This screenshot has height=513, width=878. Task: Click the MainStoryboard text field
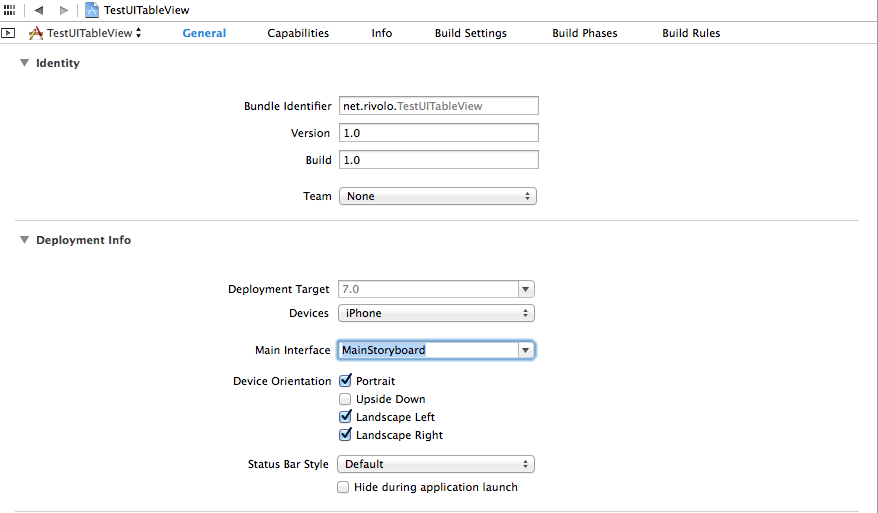[x=428, y=350]
